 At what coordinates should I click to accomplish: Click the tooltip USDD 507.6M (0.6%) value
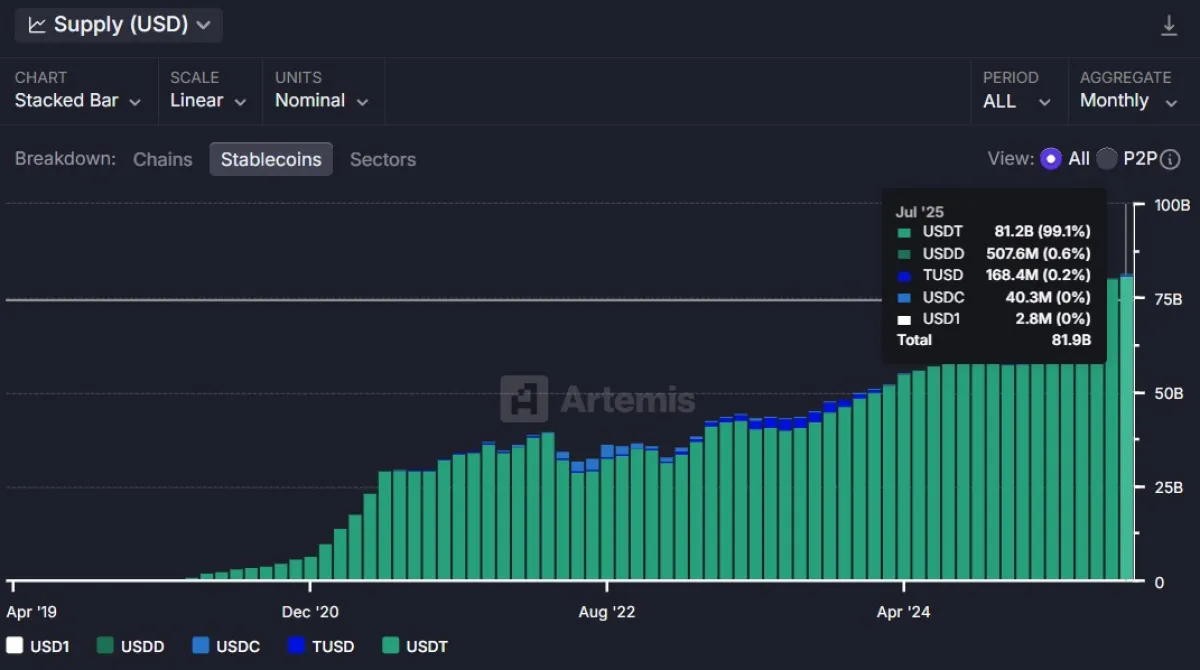[x=1038, y=254]
